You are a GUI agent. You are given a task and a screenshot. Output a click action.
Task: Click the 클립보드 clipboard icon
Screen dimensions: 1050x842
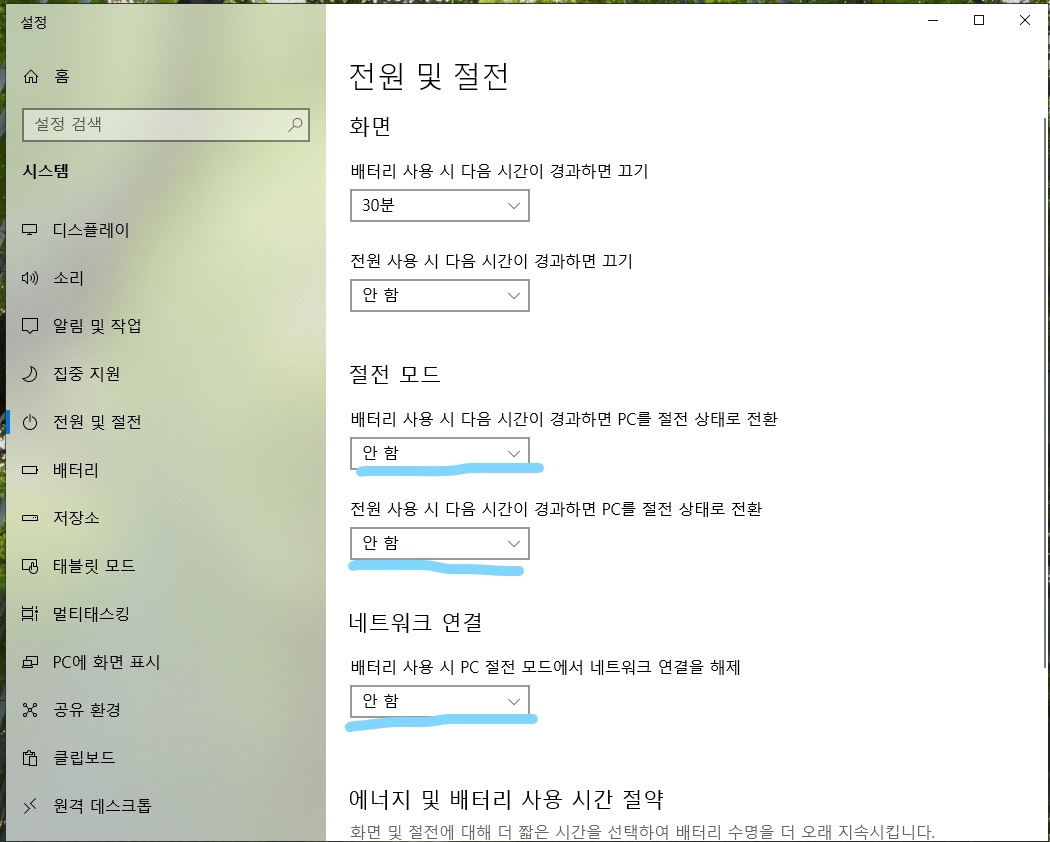(30, 758)
